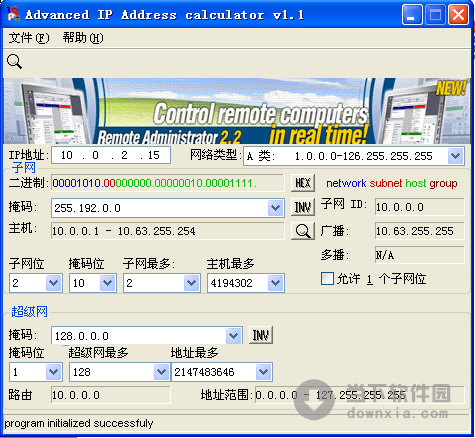Click the IP address input field
Image resolution: width=475 pixels, height=438 pixels.
pos(111,155)
